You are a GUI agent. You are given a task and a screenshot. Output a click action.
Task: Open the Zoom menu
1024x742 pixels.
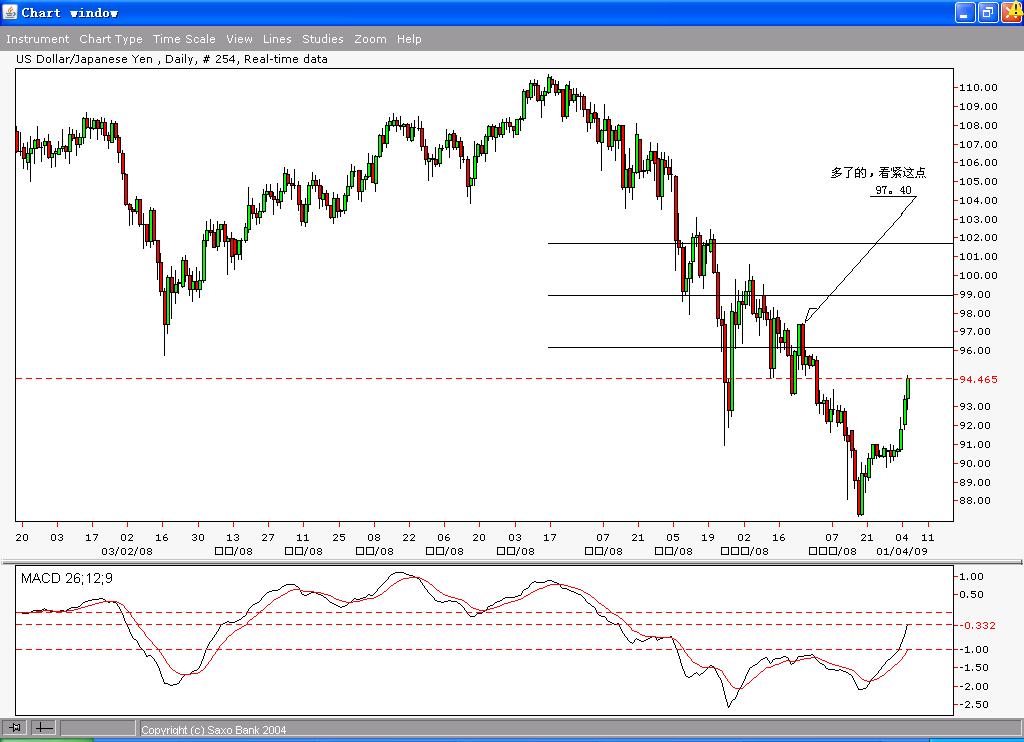(370, 39)
